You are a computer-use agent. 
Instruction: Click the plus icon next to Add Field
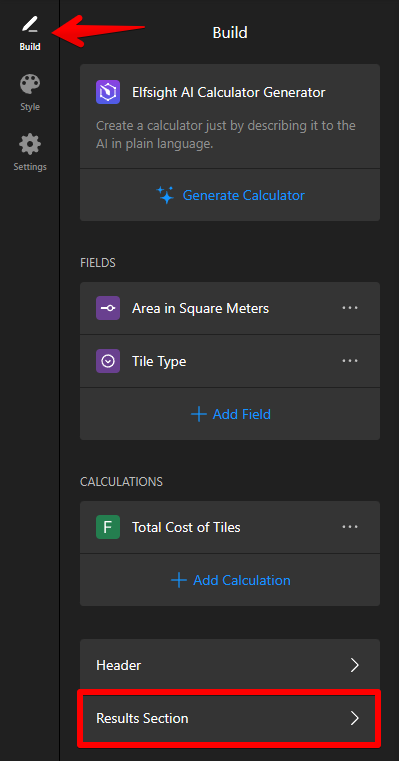tap(199, 414)
